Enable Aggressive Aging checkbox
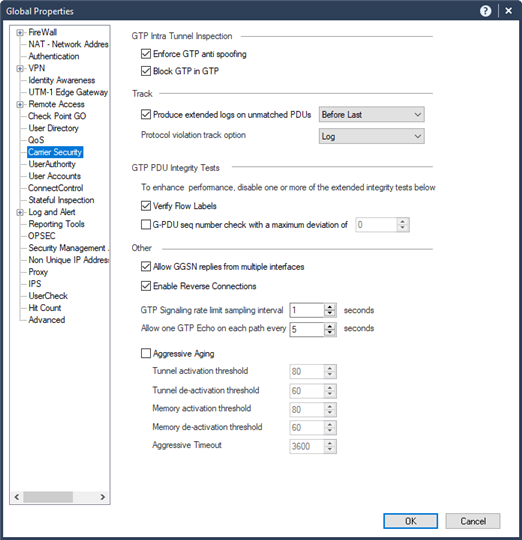 coord(146,353)
